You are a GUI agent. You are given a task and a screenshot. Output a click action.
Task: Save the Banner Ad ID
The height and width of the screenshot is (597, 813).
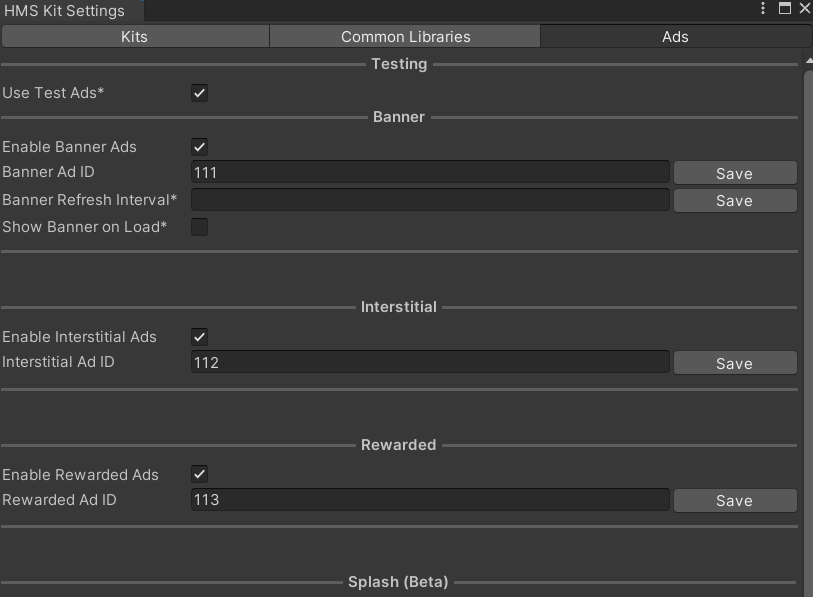735,172
